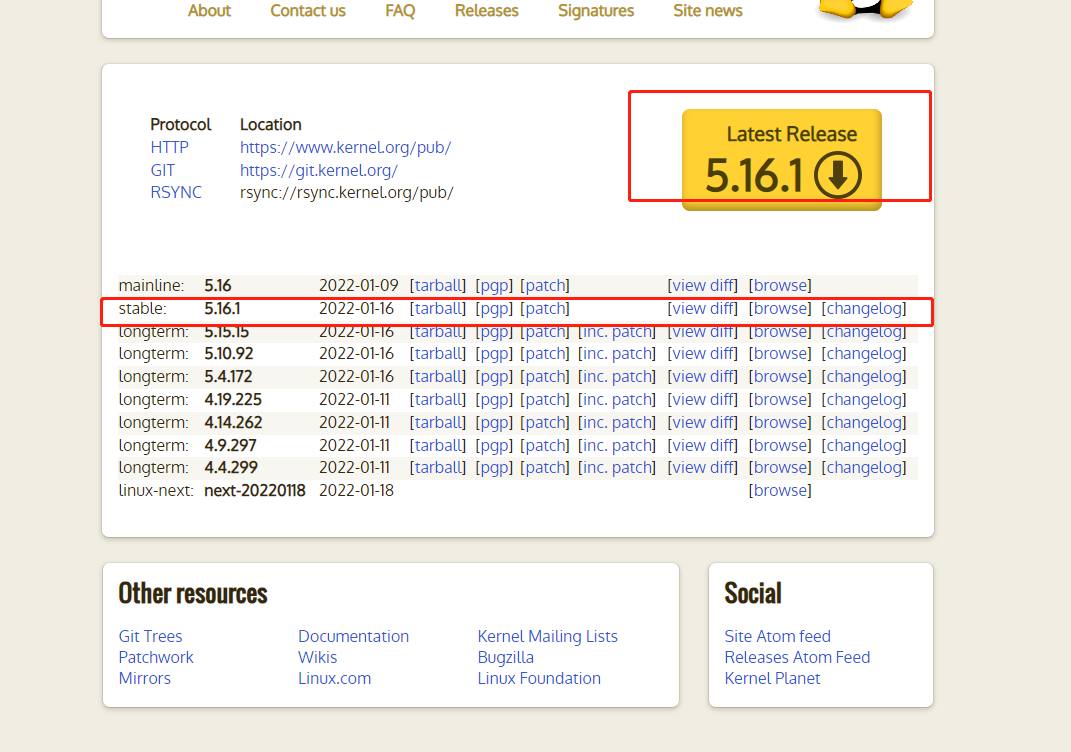The image size is (1071, 752).
Task: Browse stable 5.16.1 source
Action: click(x=780, y=309)
